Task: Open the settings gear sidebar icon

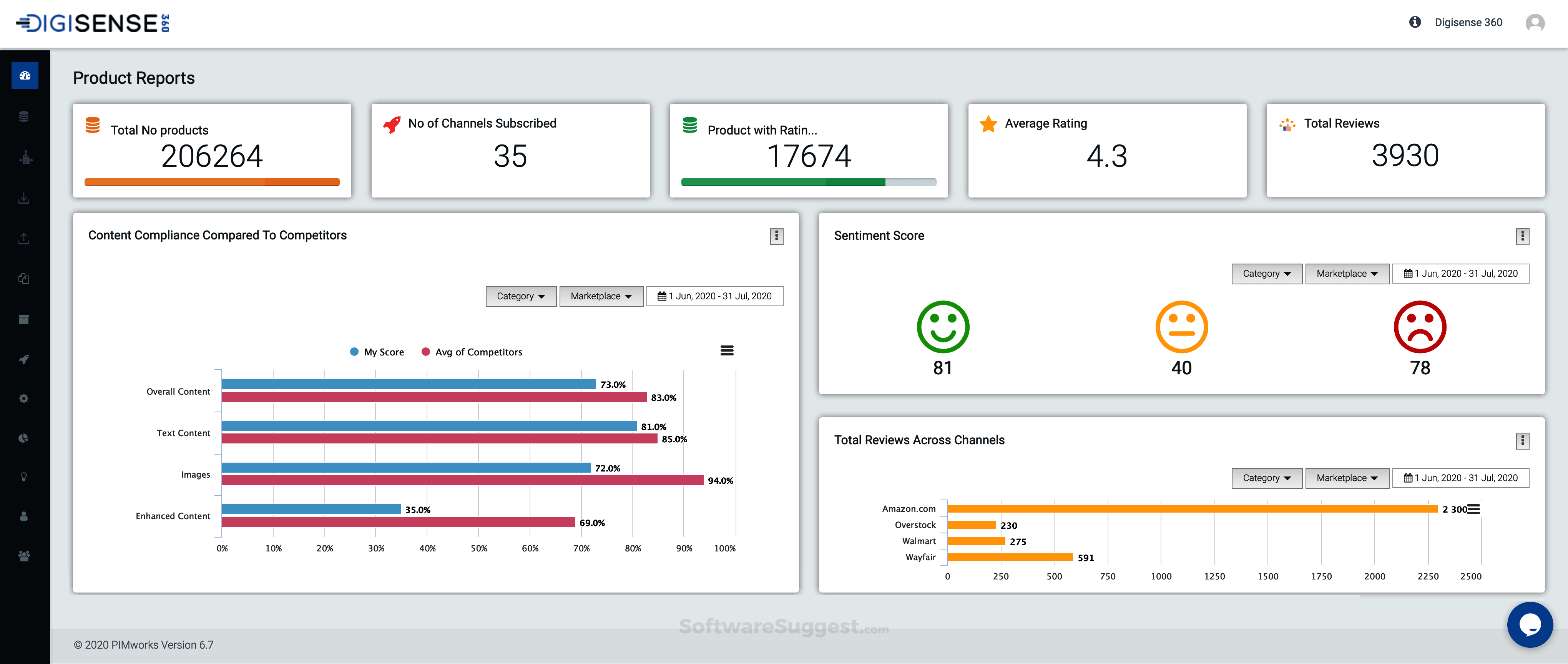Action: (24, 398)
